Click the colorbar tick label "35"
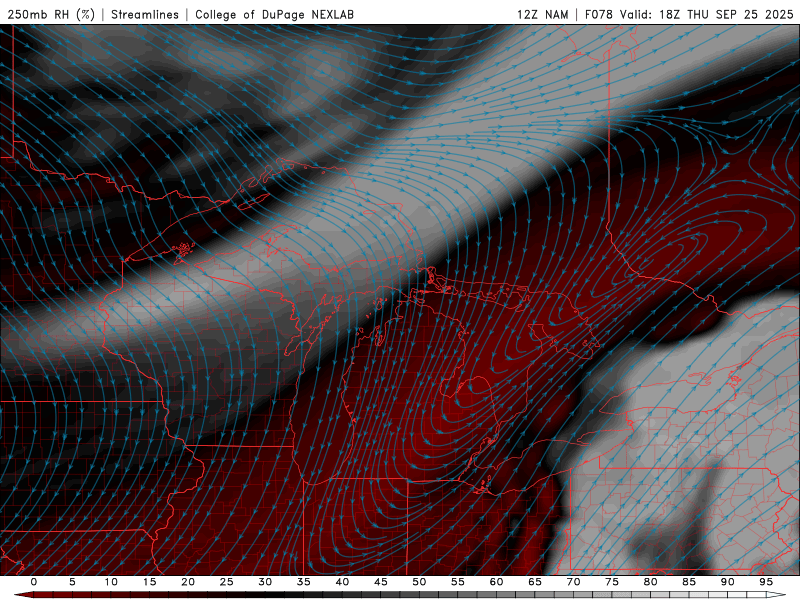The image size is (800, 600). click(304, 582)
